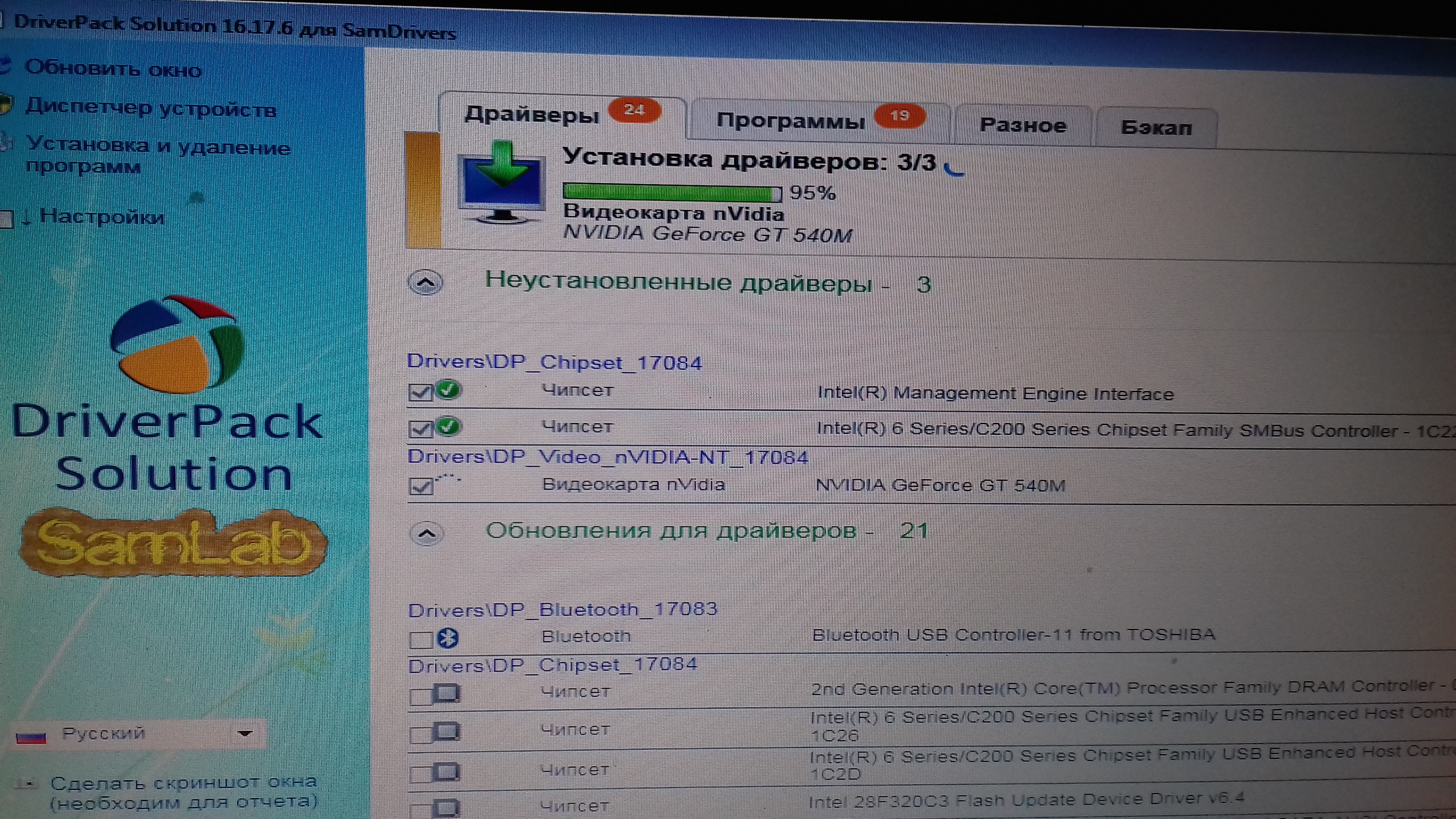The height and width of the screenshot is (819, 1456).
Task: Click the red 19 badge on Программы
Action: 899,115
